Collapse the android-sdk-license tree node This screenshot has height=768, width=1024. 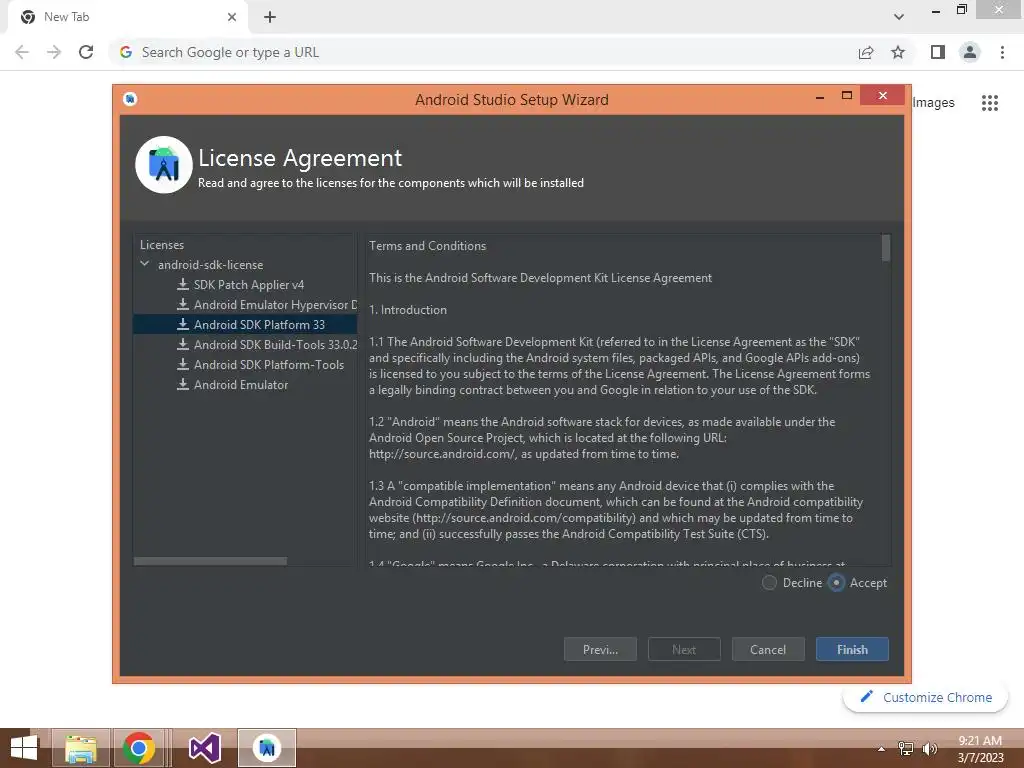click(144, 264)
